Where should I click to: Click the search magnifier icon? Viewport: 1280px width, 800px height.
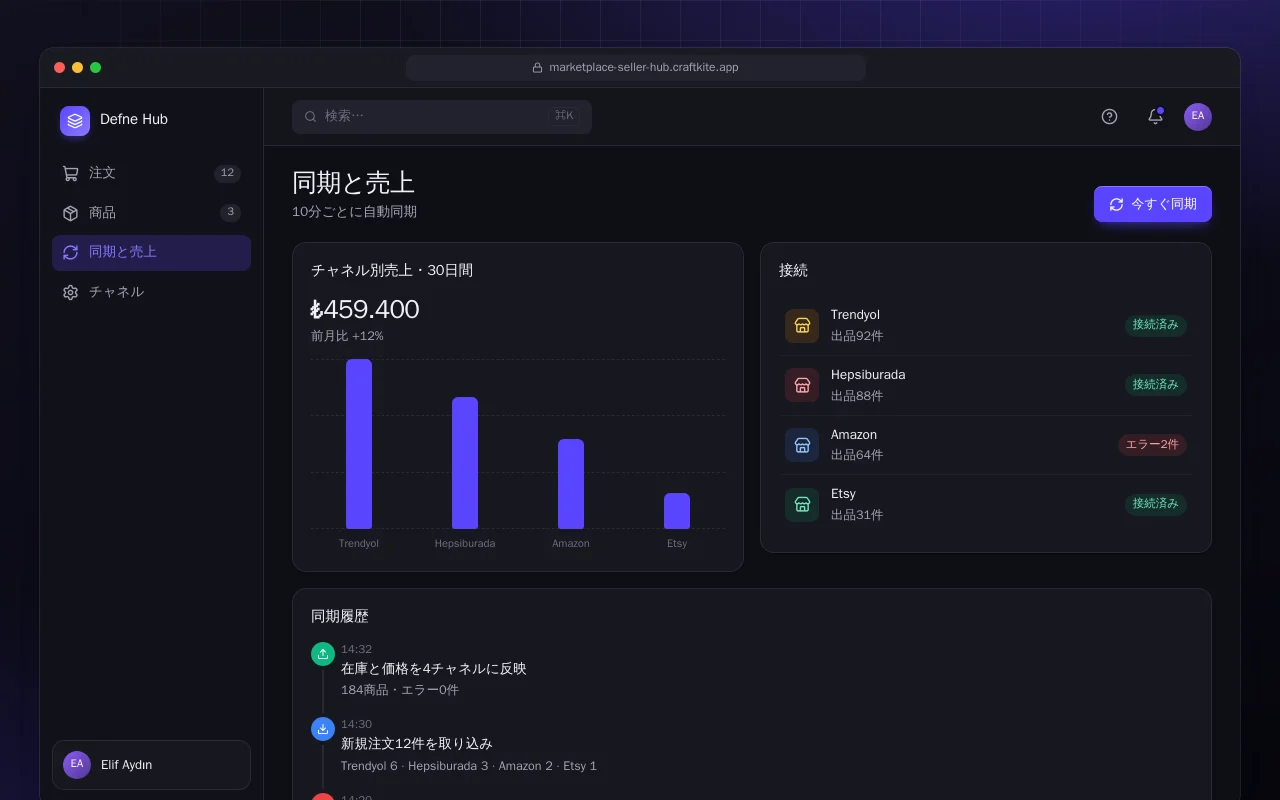[x=311, y=116]
